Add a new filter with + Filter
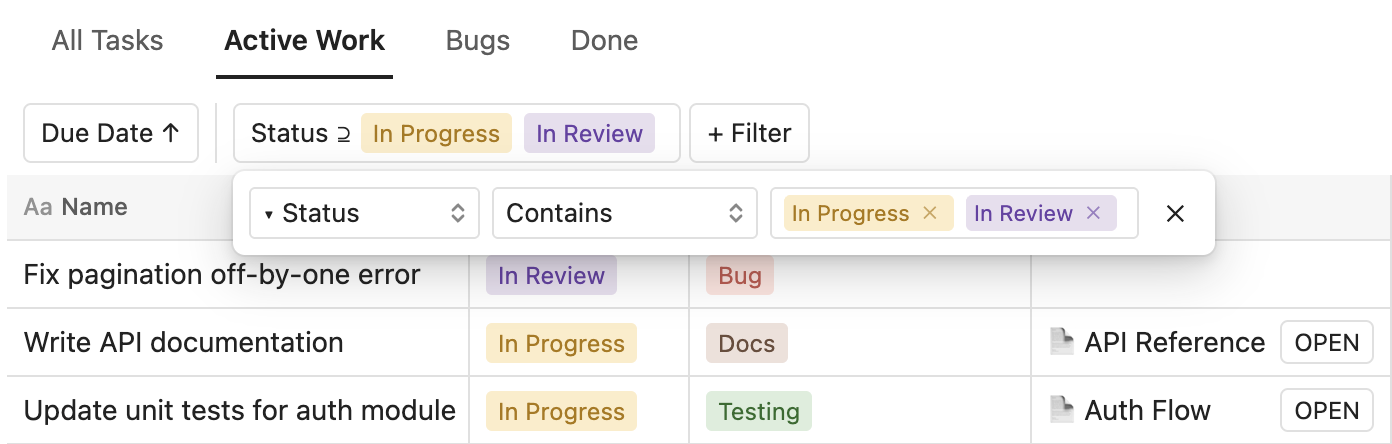Image resolution: width=1392 pixels, height=444 pixels. point(749,133)
